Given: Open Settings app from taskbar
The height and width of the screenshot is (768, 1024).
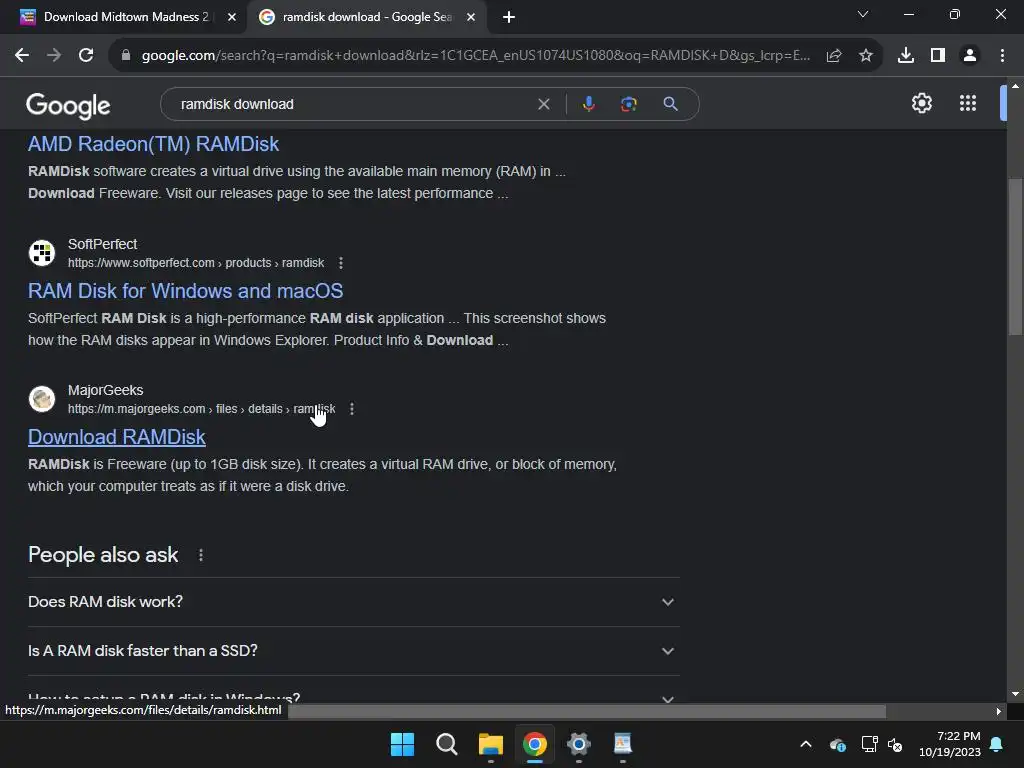Looking at the screenshot, I should [579, 744].
